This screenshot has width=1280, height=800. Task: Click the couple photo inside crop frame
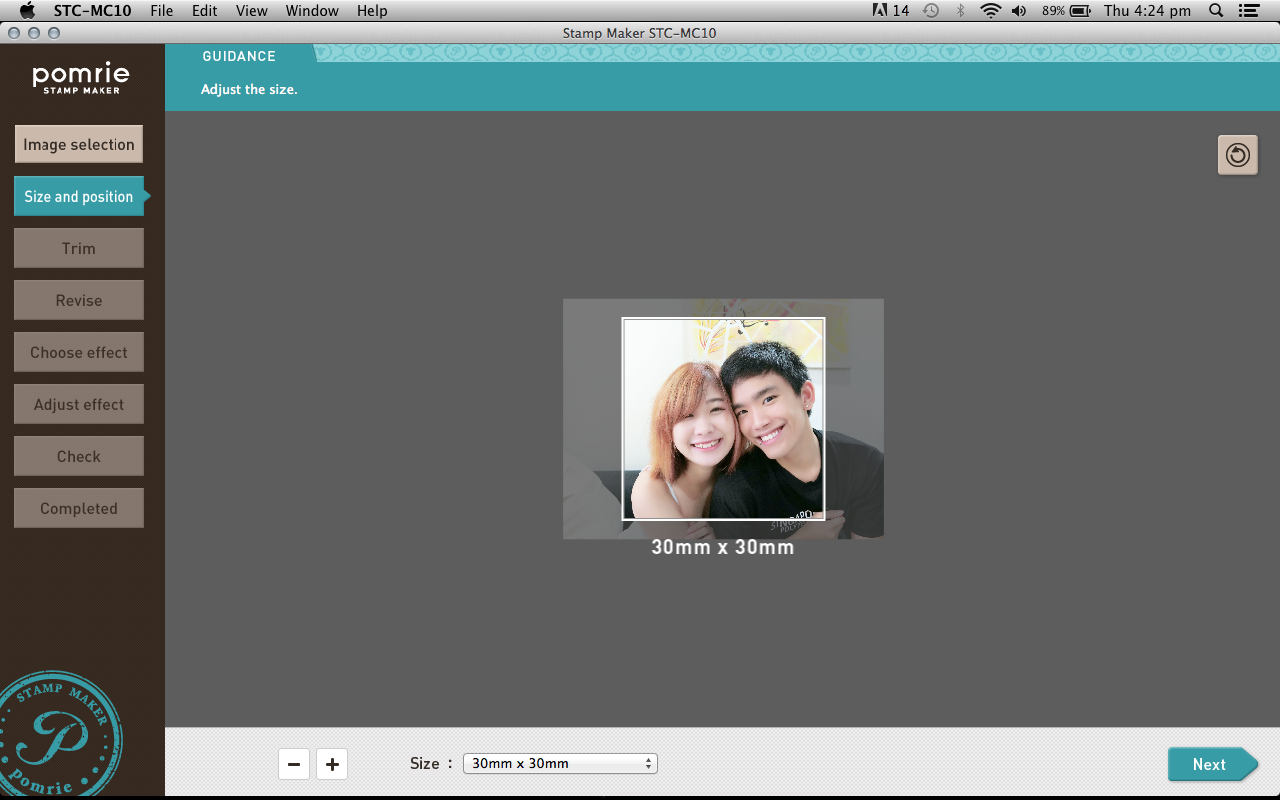tap(723, 419)
